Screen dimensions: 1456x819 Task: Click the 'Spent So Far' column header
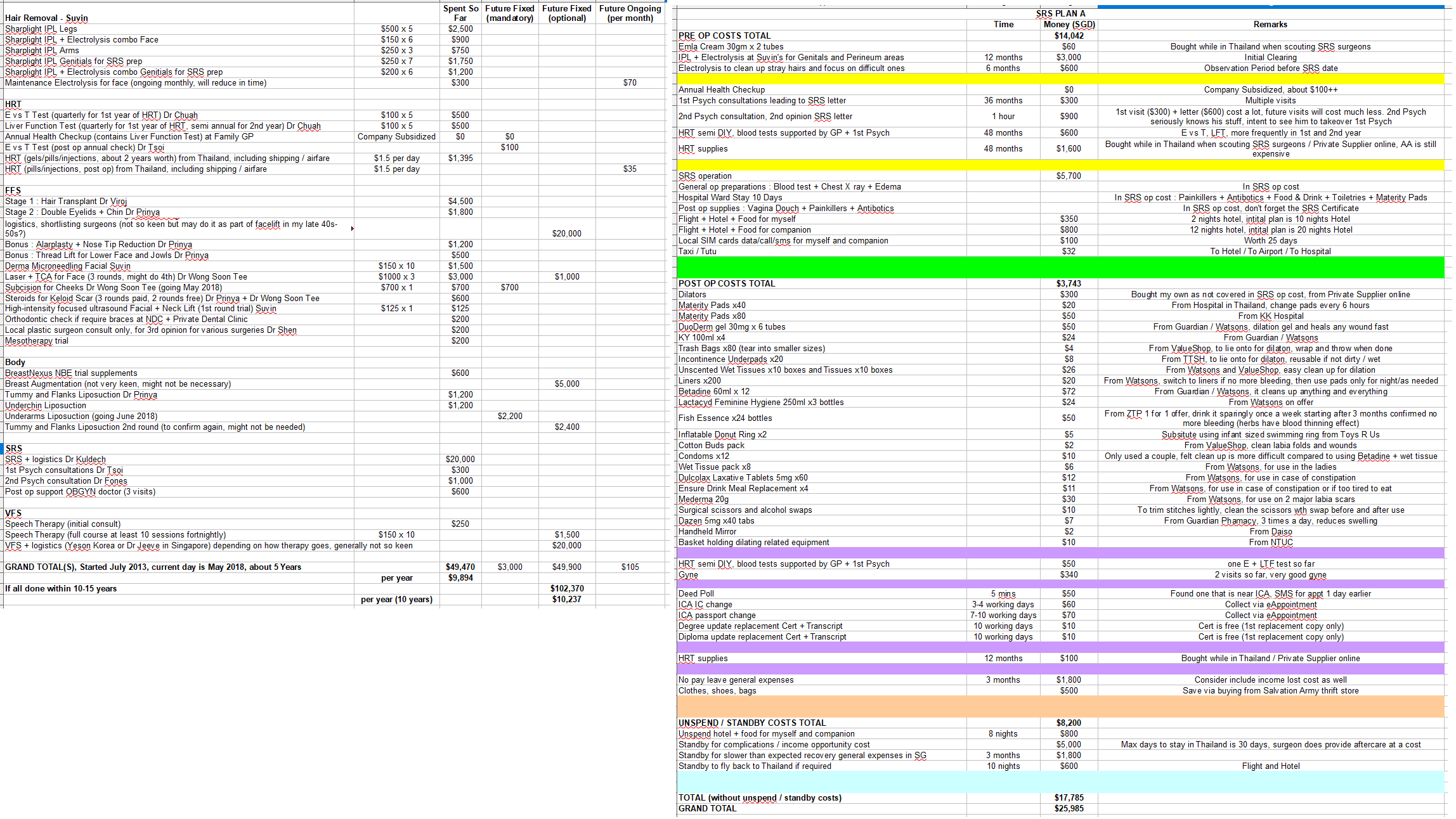pos(460,13)
